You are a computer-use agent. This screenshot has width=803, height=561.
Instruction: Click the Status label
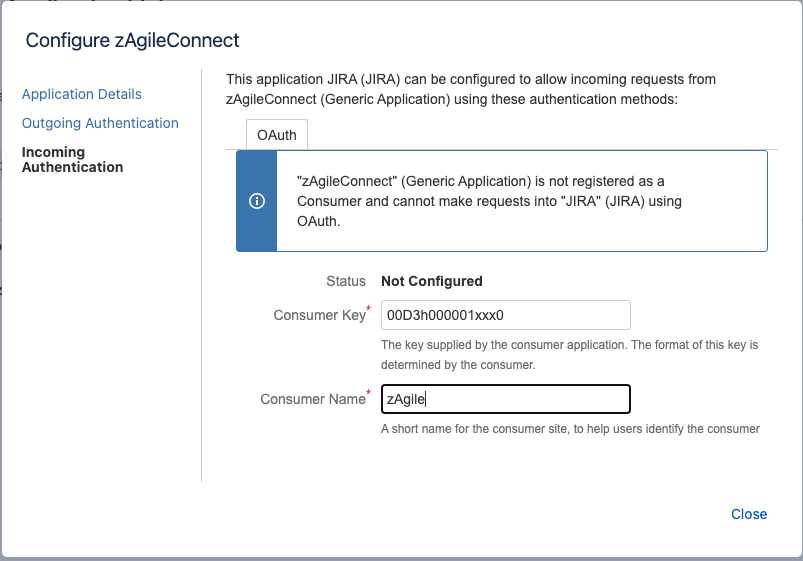(346, 281)
